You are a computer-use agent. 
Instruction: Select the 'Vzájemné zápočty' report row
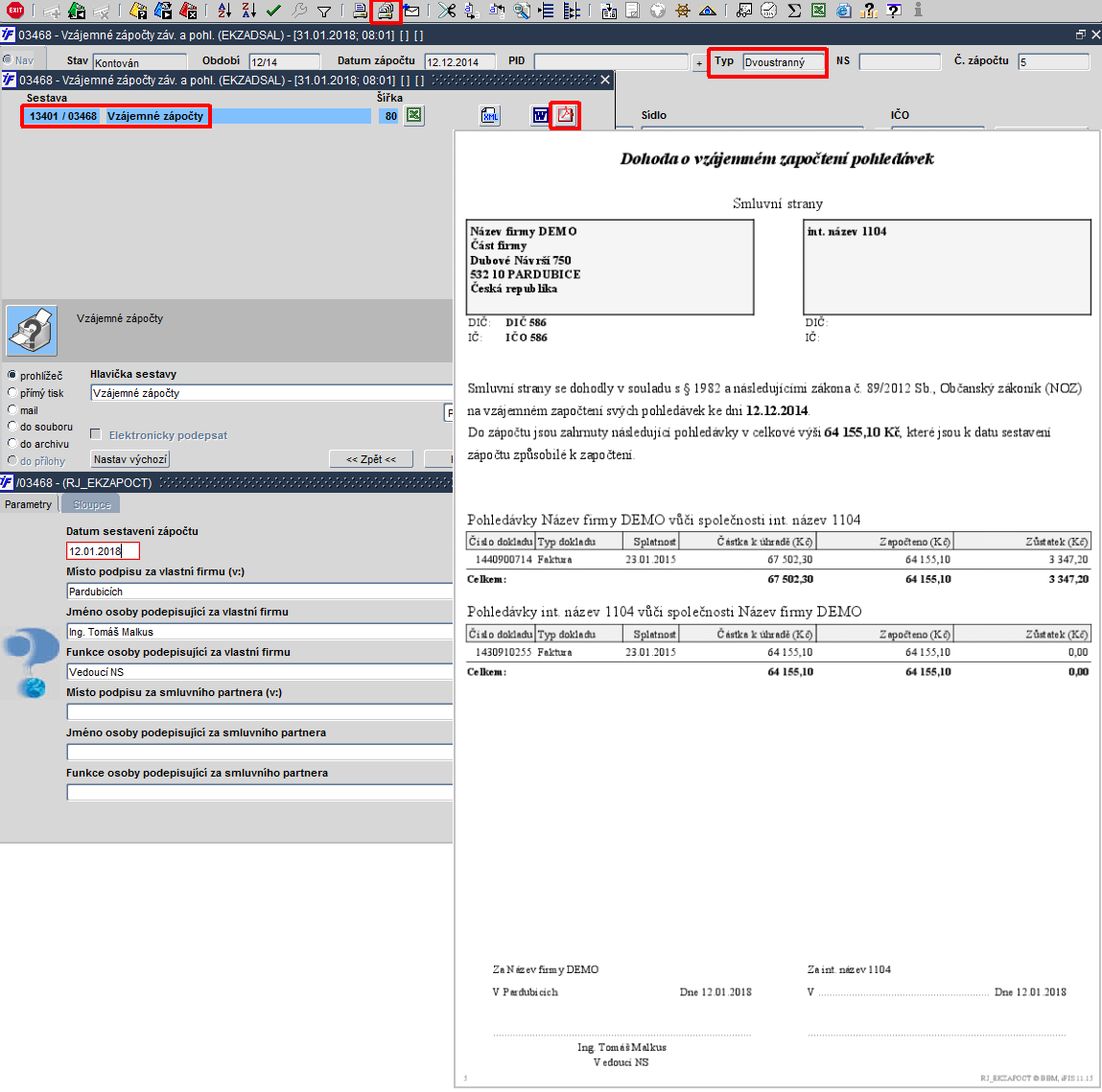click(x=197, y=116)
